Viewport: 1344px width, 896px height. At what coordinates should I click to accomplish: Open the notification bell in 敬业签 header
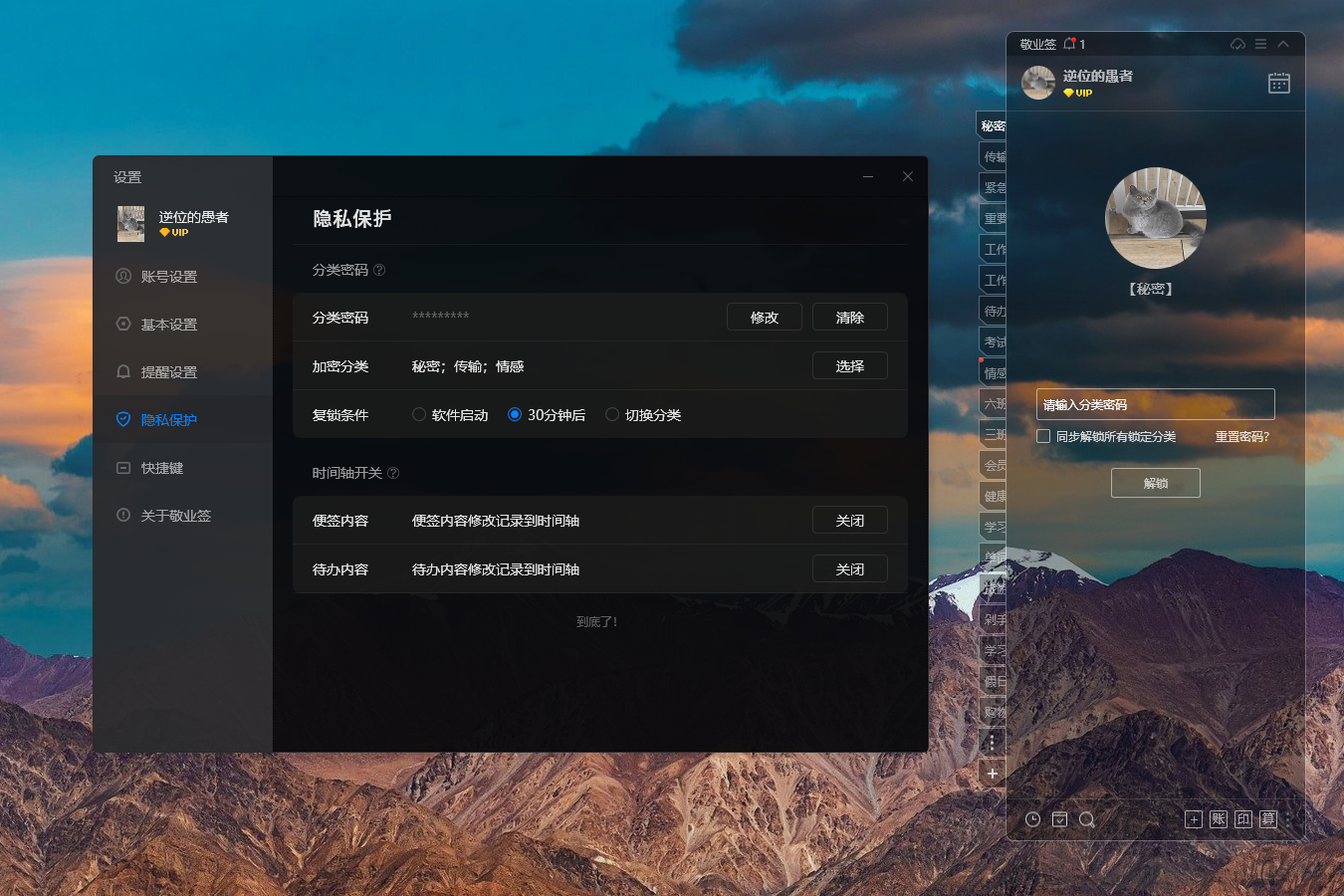[1070, 44]
